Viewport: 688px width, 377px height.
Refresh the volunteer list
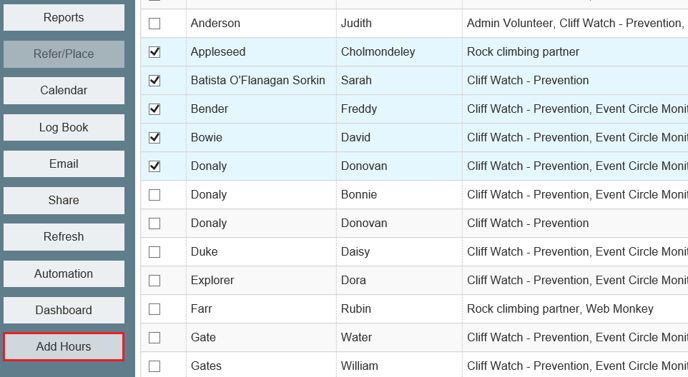pyautogui.click(x=64, y=237)
